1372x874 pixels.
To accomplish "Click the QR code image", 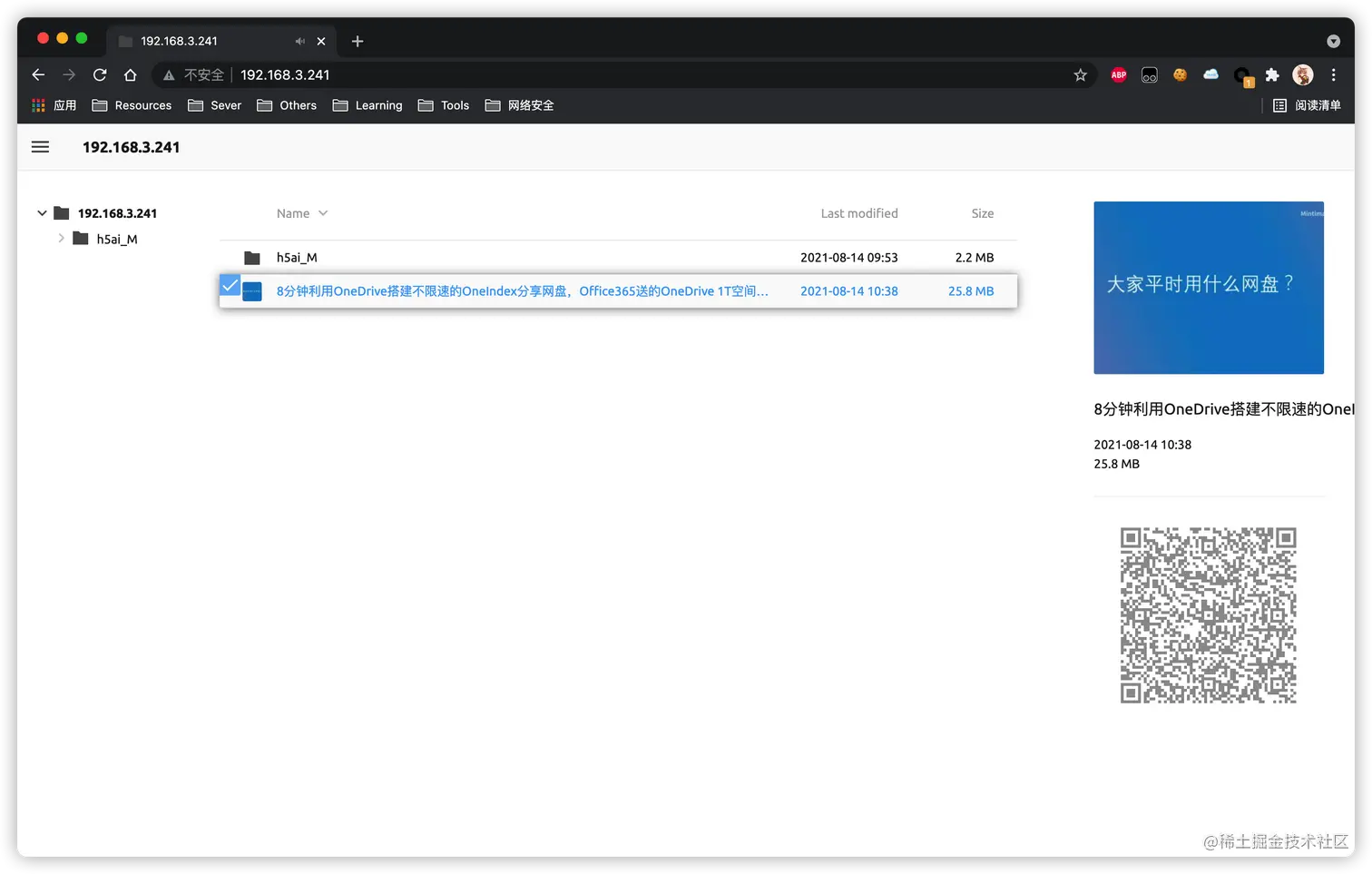I will pyautogui.click(x=1209, y=615).
